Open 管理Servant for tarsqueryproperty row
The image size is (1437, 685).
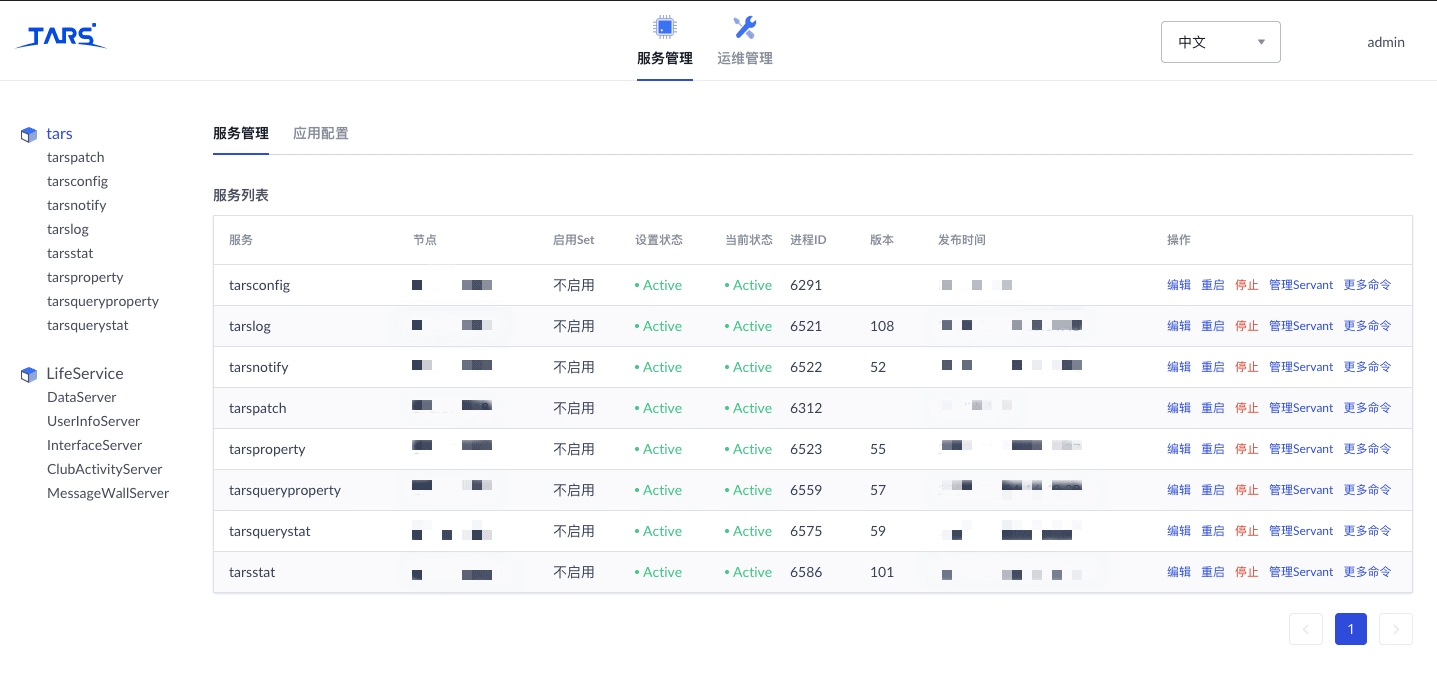[x=1301, y=490]
